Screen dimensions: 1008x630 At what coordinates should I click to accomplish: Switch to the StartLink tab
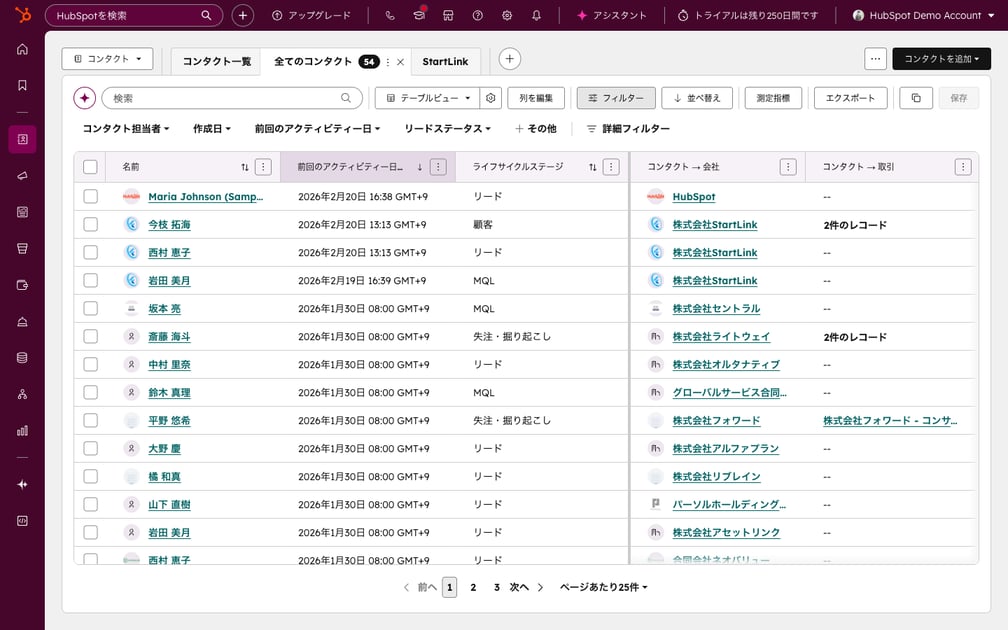point(446,61)
